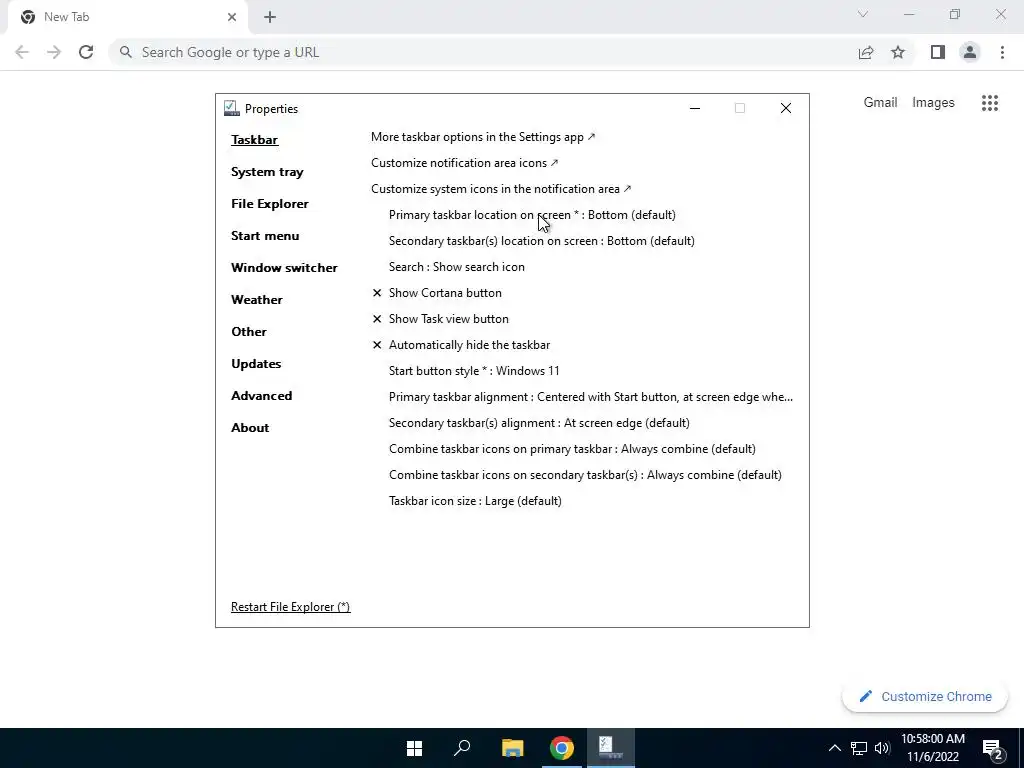Open the Weather section

257,300
